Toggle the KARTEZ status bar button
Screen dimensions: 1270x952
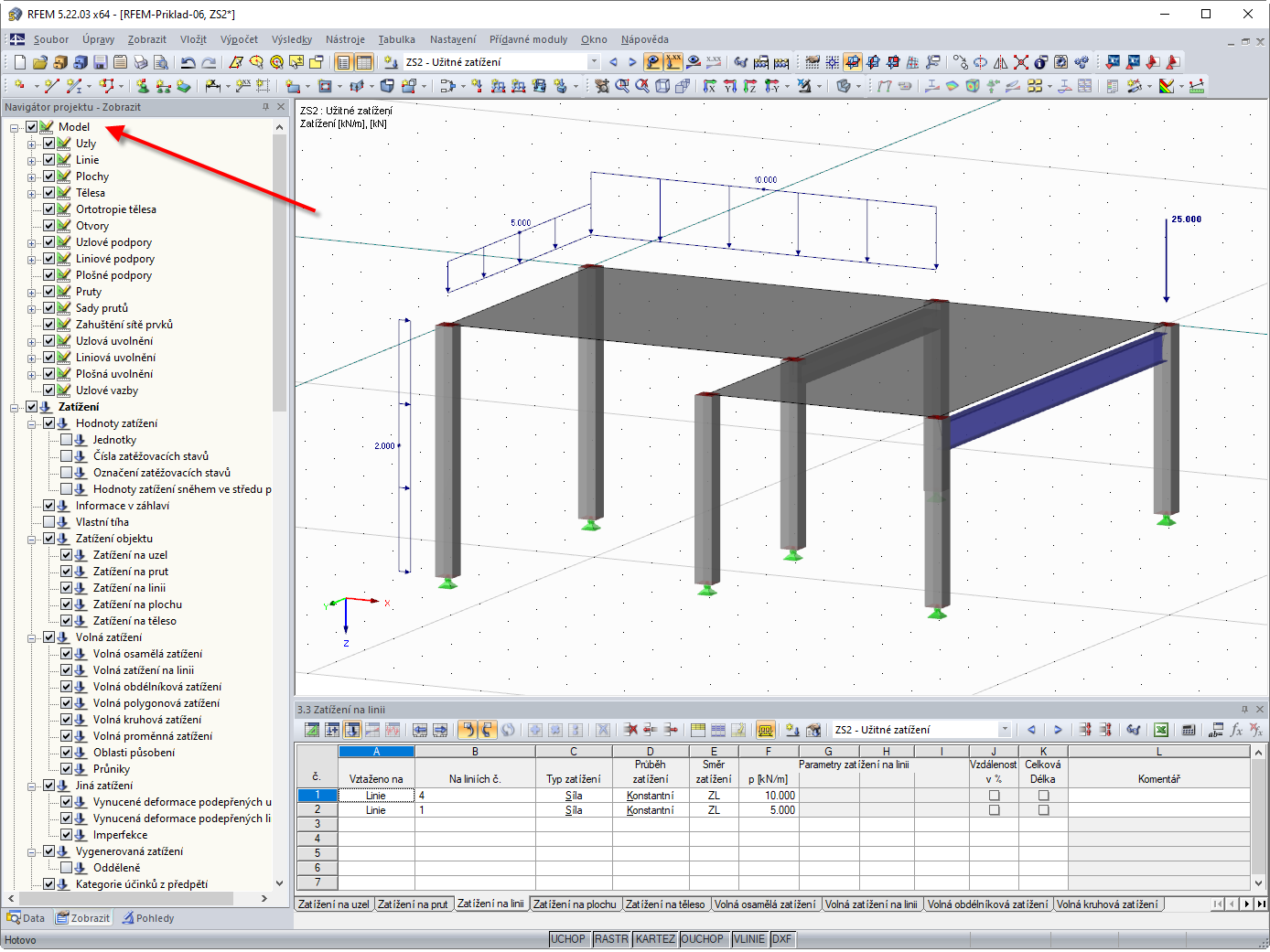coord(655,939)
